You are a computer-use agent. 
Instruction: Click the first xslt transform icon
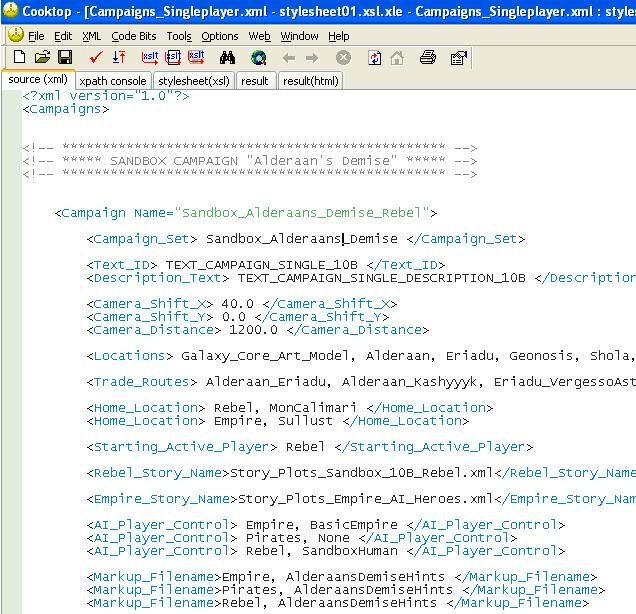150,57
